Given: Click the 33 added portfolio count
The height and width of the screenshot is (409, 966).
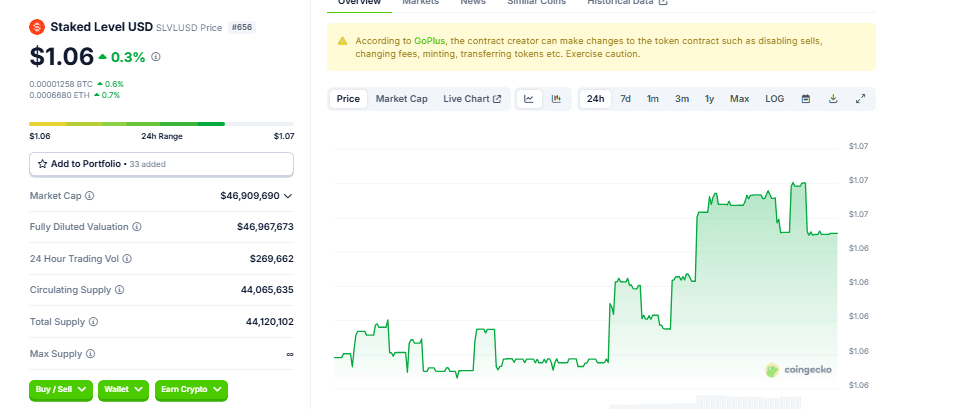Looking at the screenshot, I should point(147,164).
